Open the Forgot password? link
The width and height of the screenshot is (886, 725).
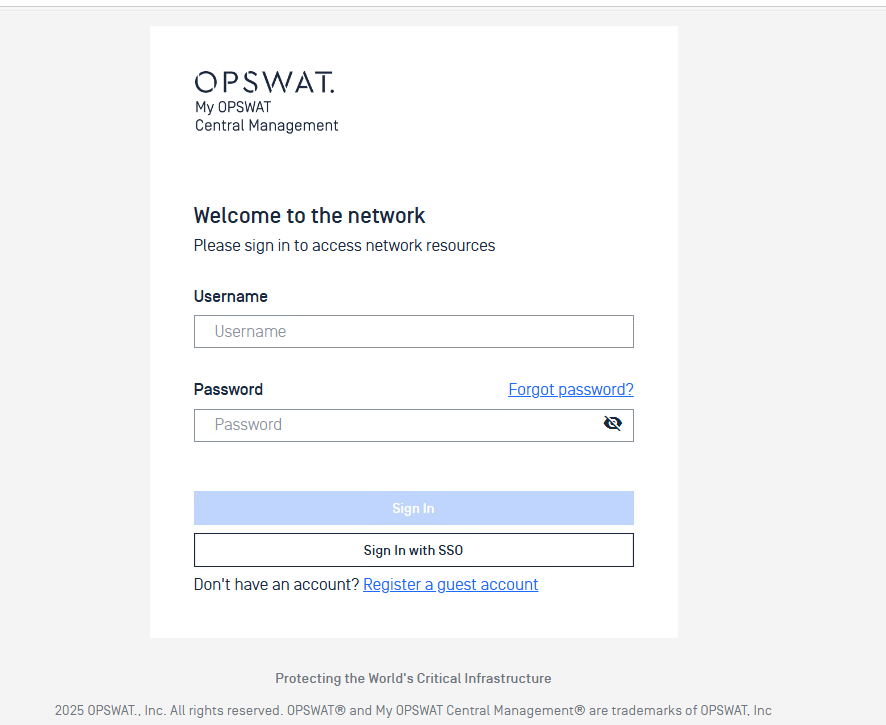[x=570, y=390]
